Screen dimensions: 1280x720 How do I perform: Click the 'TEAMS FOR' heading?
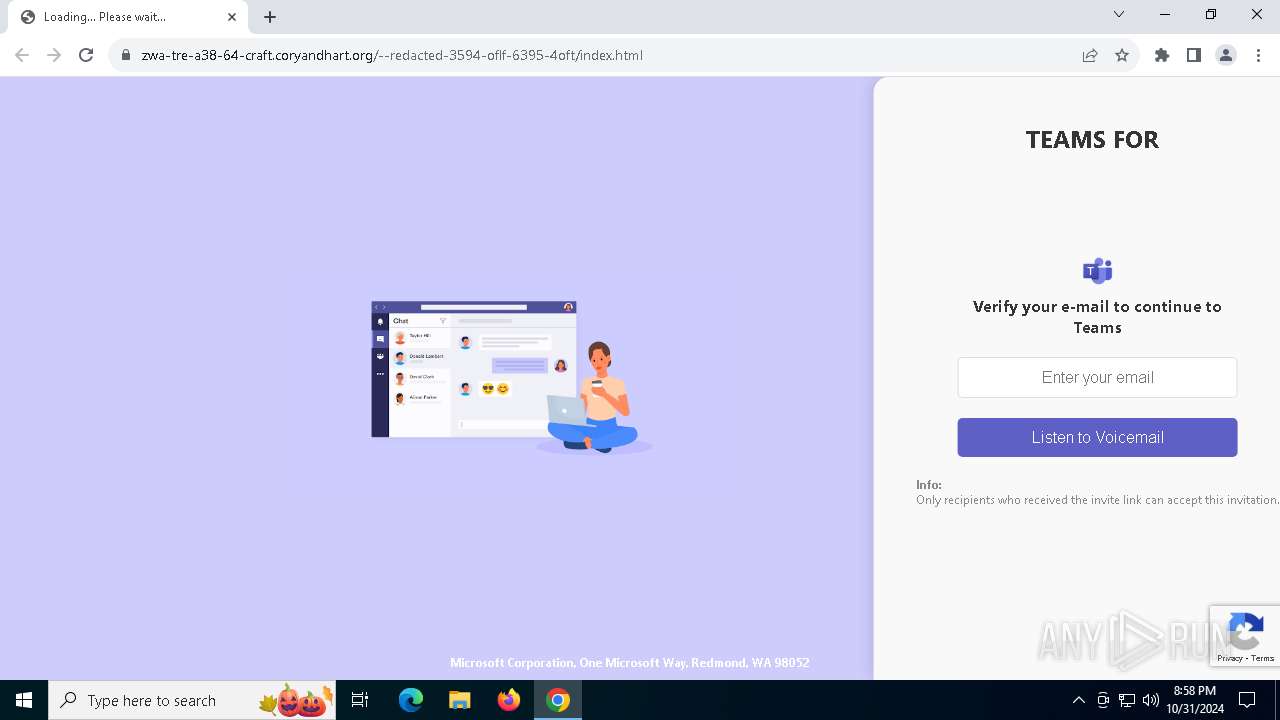point(1092,140)
